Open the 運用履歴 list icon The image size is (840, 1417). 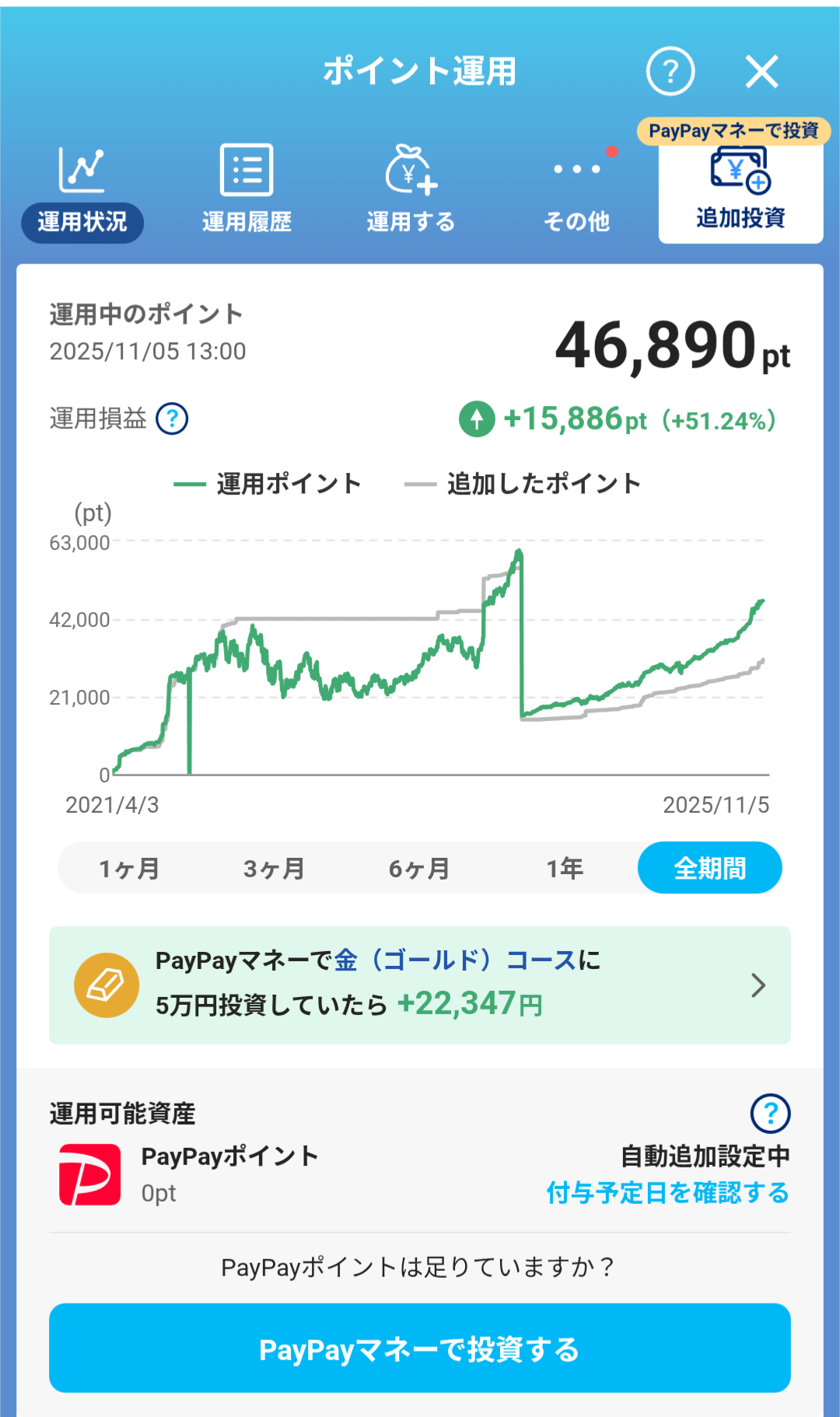pos(247,170)
